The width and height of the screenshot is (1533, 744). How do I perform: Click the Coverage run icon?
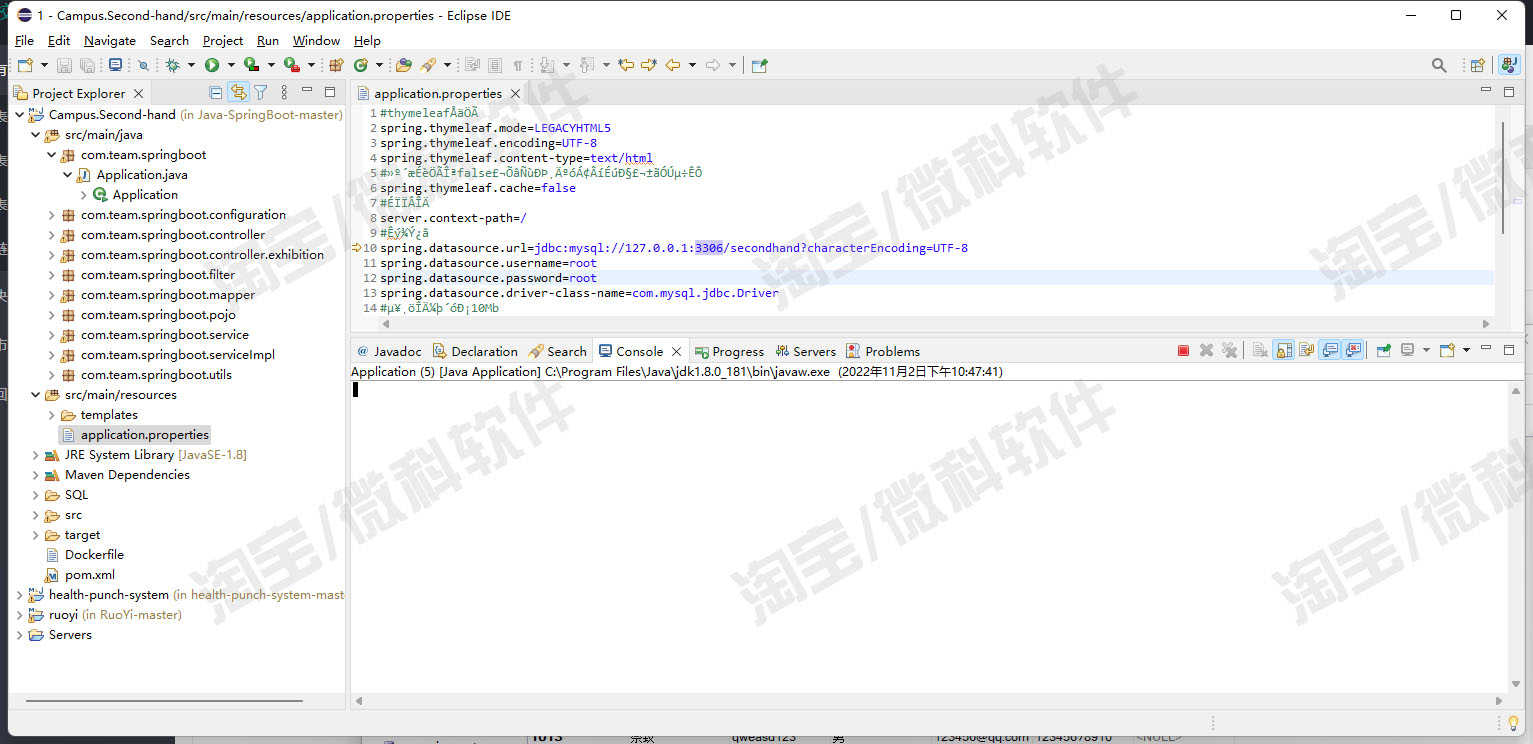tap(251, 65)
